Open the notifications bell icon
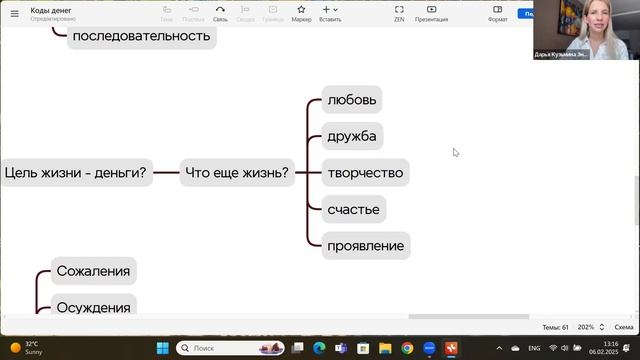This screenshot has height=360, width=640. 627,348
